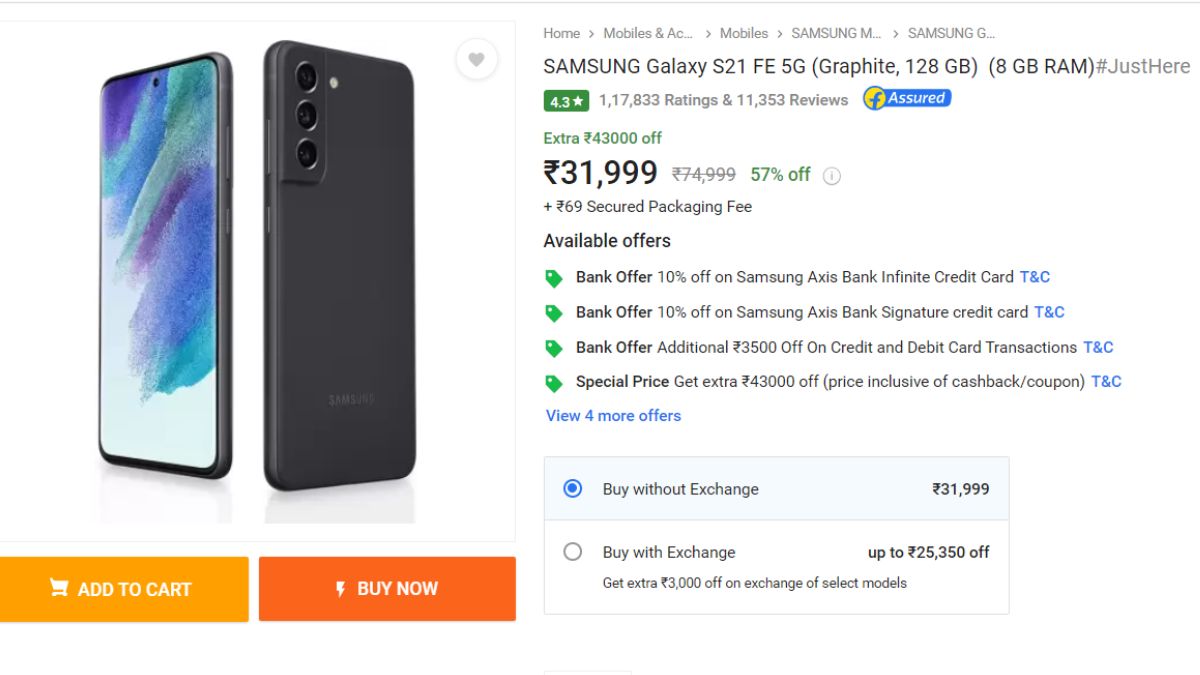Image resolution: width=1200 pixels, height=675 pixels.
Task: Click the Flipkart Assured badge
Action: [907, 99]
